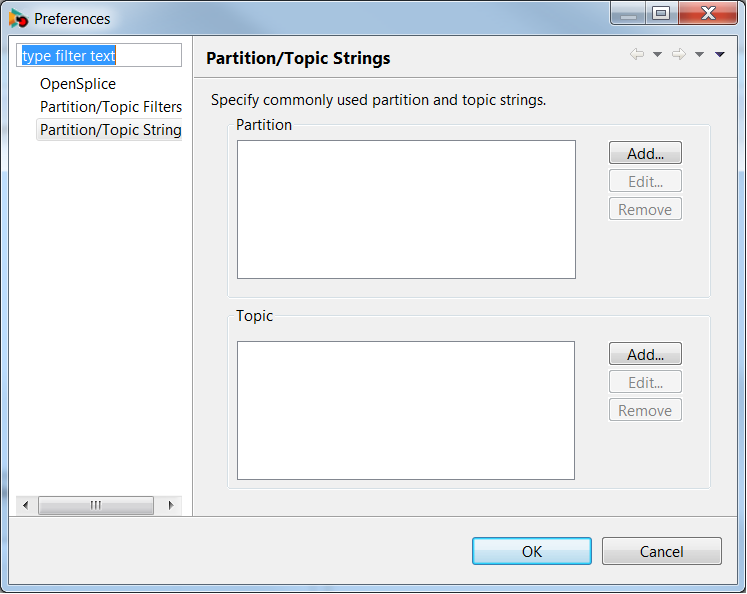Click the Preferences window app icon
Image resolution: width=747 pixels, height=594 pixels.
(x=19, y=19)
